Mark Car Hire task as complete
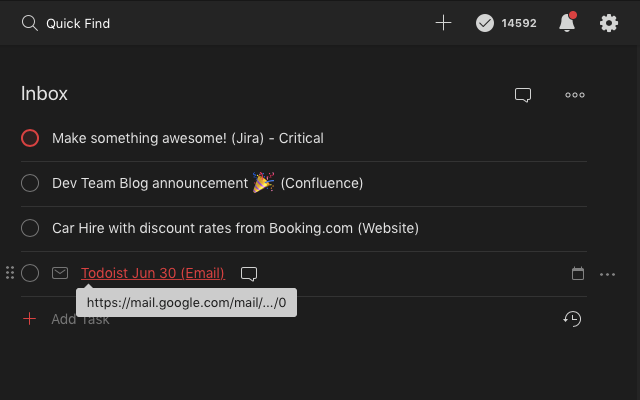The width and height of the screenshot is (640, 400). coord(30,228)
